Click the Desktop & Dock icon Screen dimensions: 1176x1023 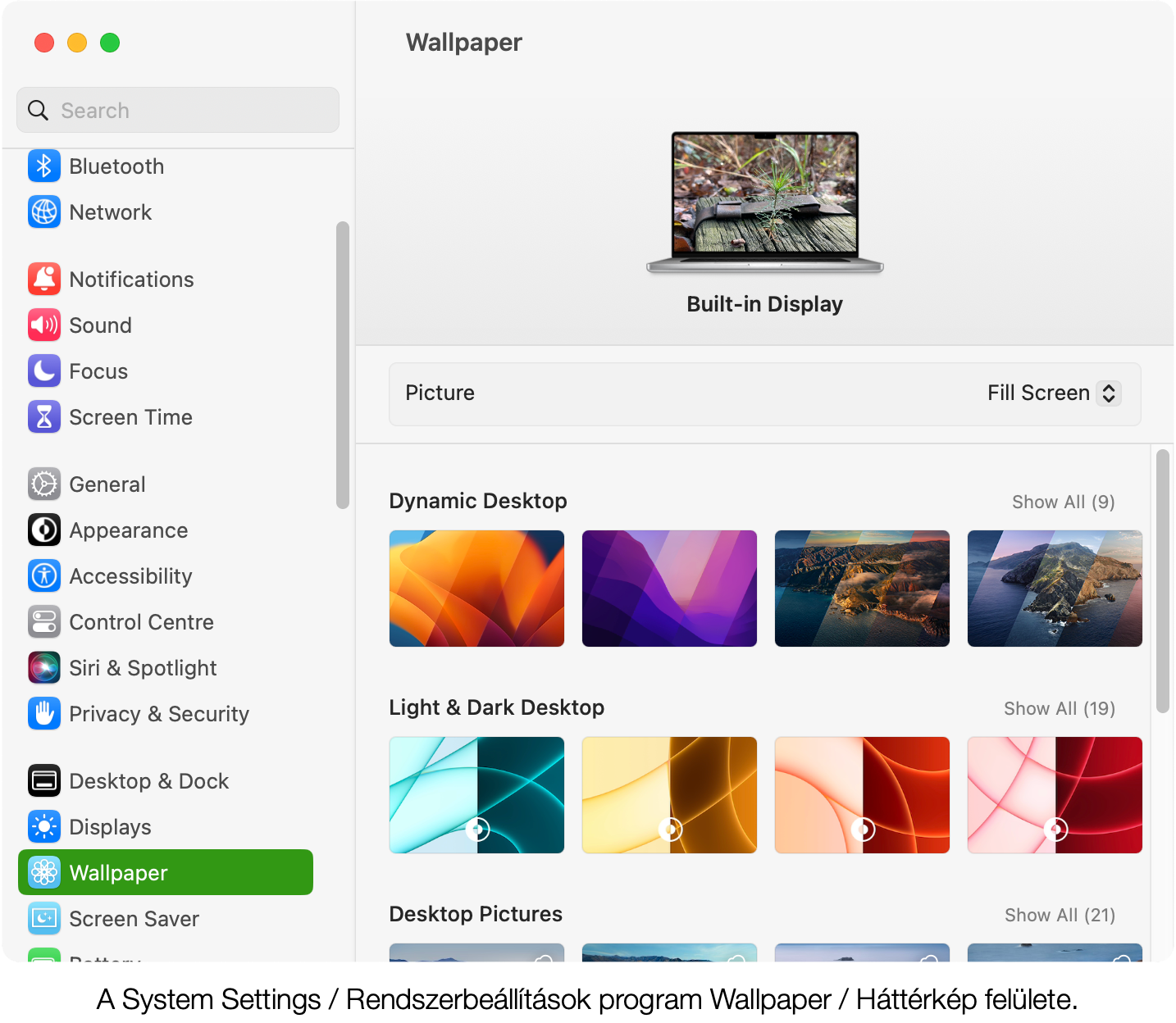pyautogui.click(x=44, y=780)
